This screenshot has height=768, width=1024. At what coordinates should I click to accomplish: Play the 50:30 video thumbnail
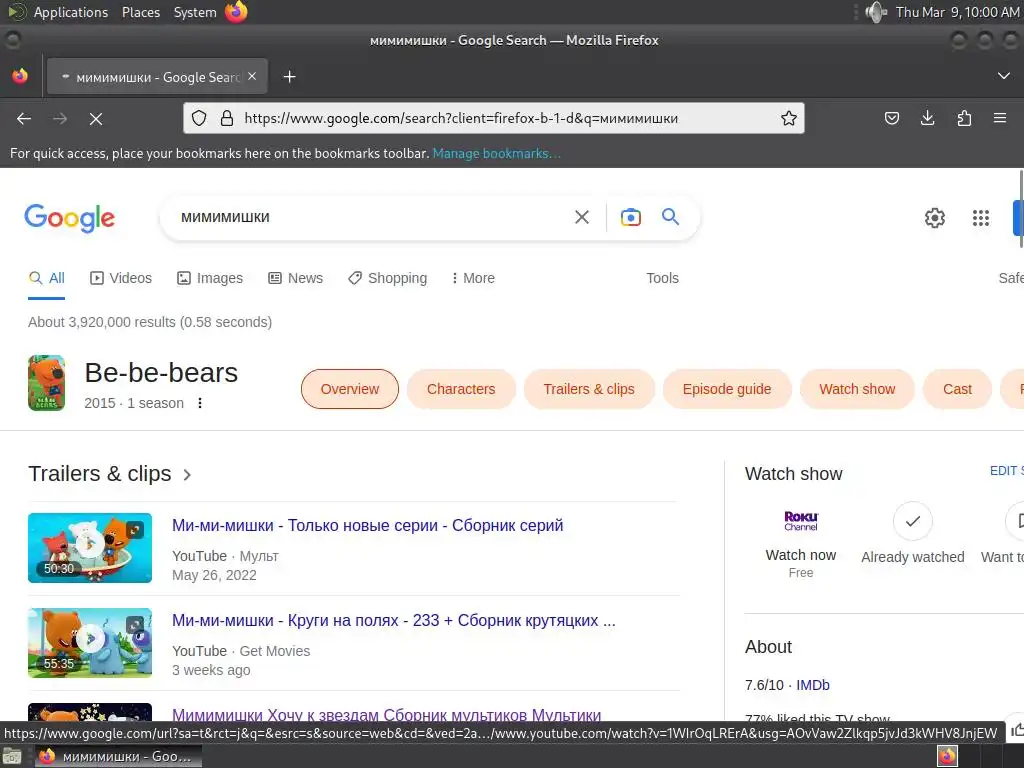point(90,548)
